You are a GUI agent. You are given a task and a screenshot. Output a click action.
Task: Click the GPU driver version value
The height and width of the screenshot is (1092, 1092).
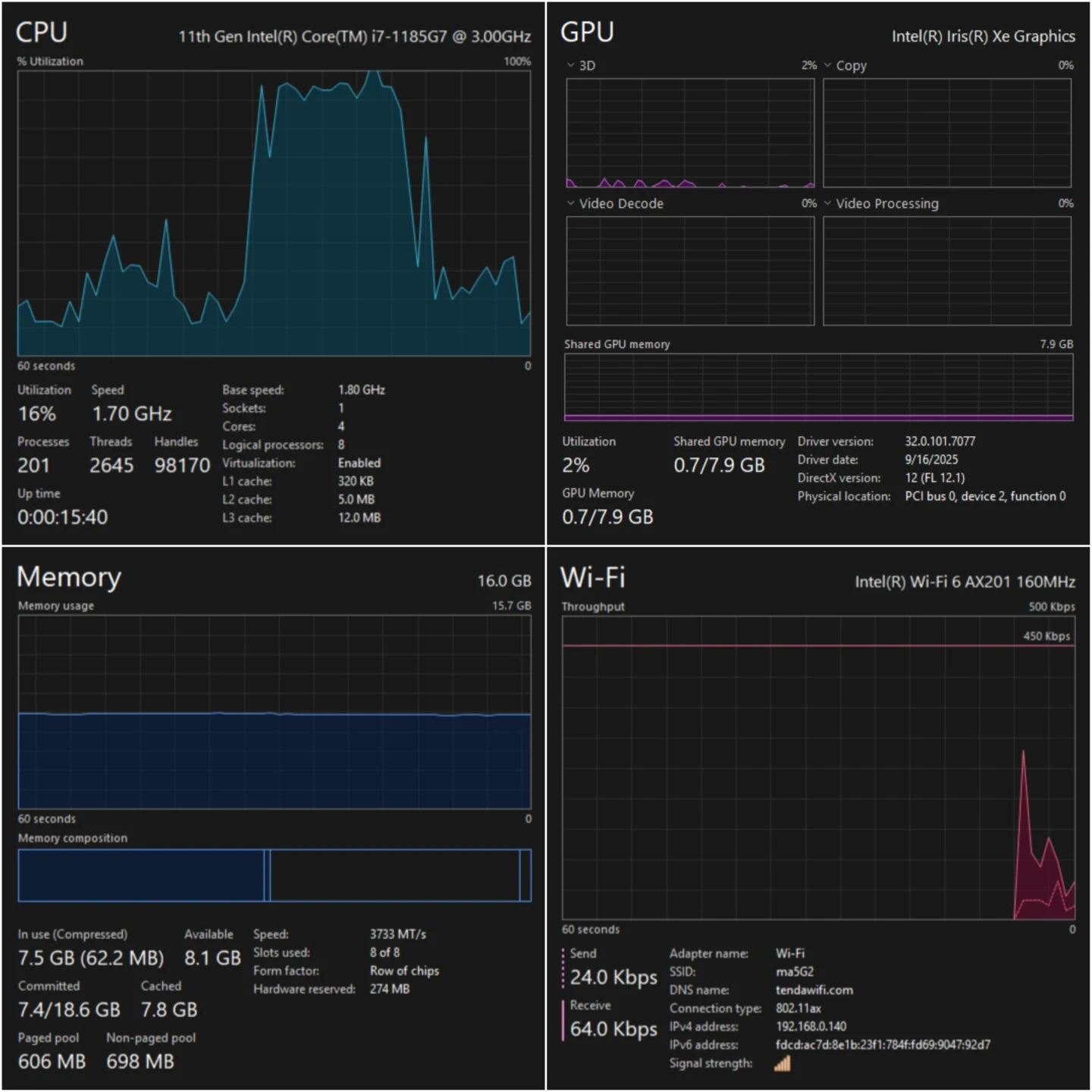940,441
